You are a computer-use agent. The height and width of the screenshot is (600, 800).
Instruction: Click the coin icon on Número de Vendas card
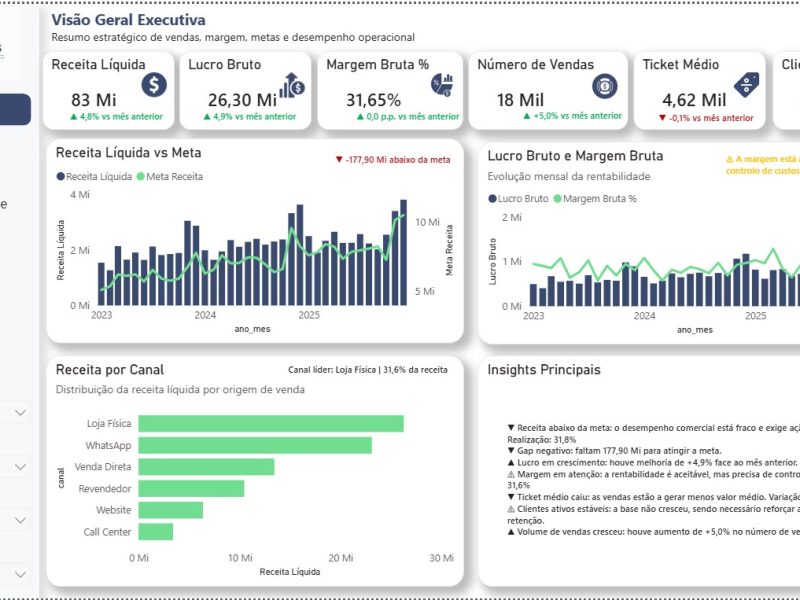coord(605,86)
